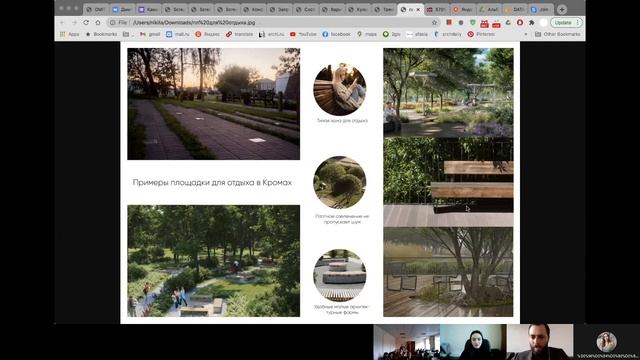Switch to the DAT tab with orange icon
Image resolution: width=640 pixels, height=360 pixels.
click(x=514, y=9)
